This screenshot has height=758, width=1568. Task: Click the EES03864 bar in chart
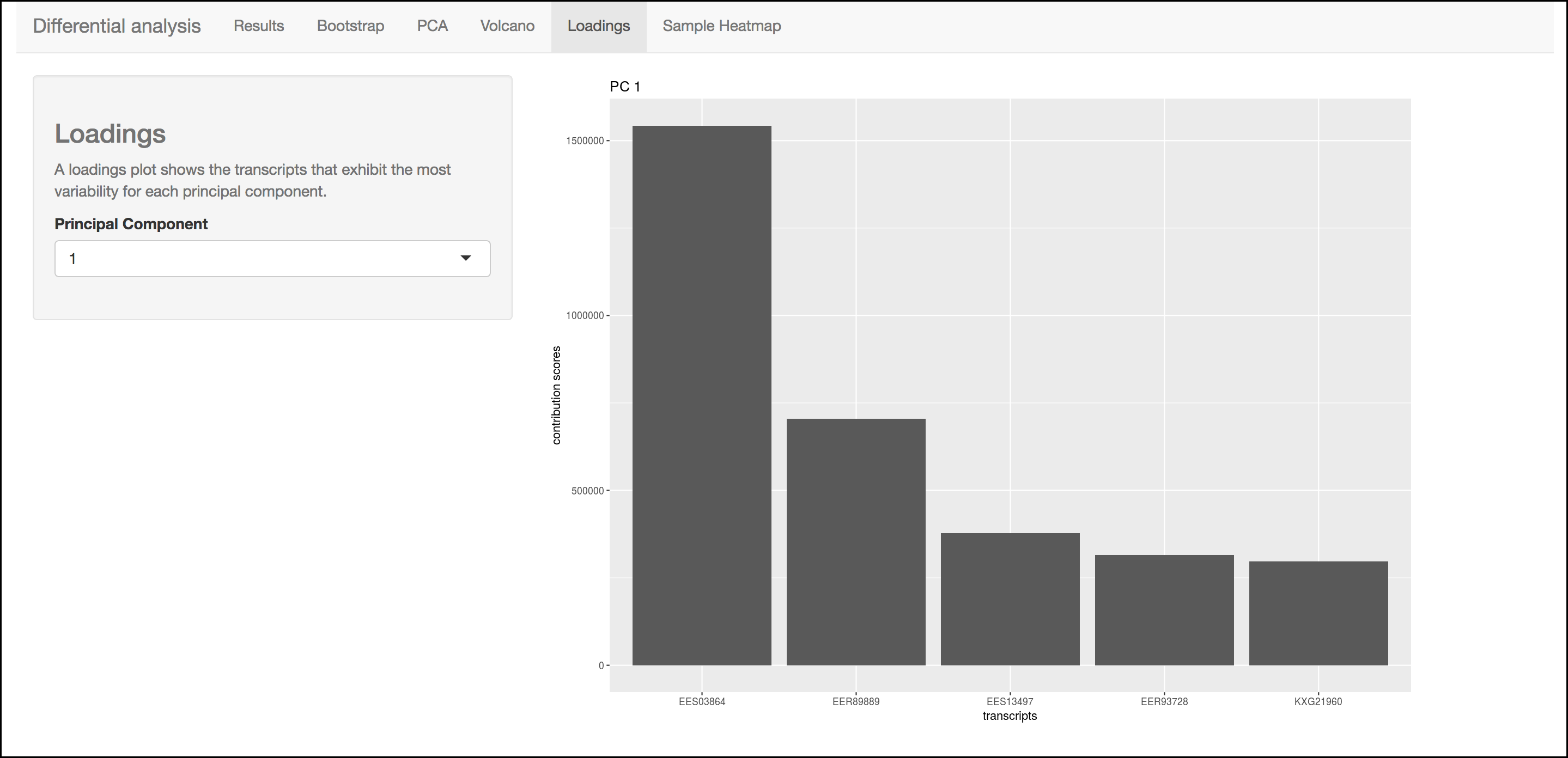[702, 395]
